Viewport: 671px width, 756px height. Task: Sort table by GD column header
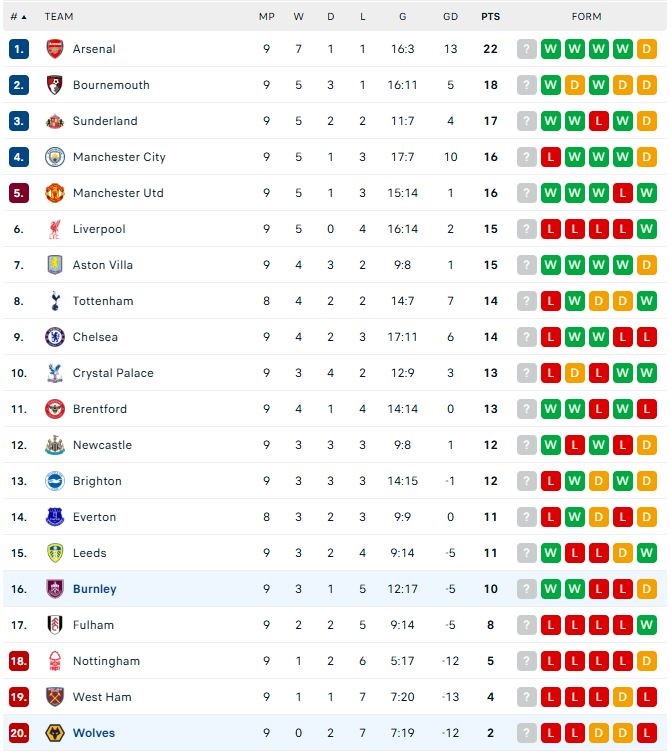coord(450,17)
